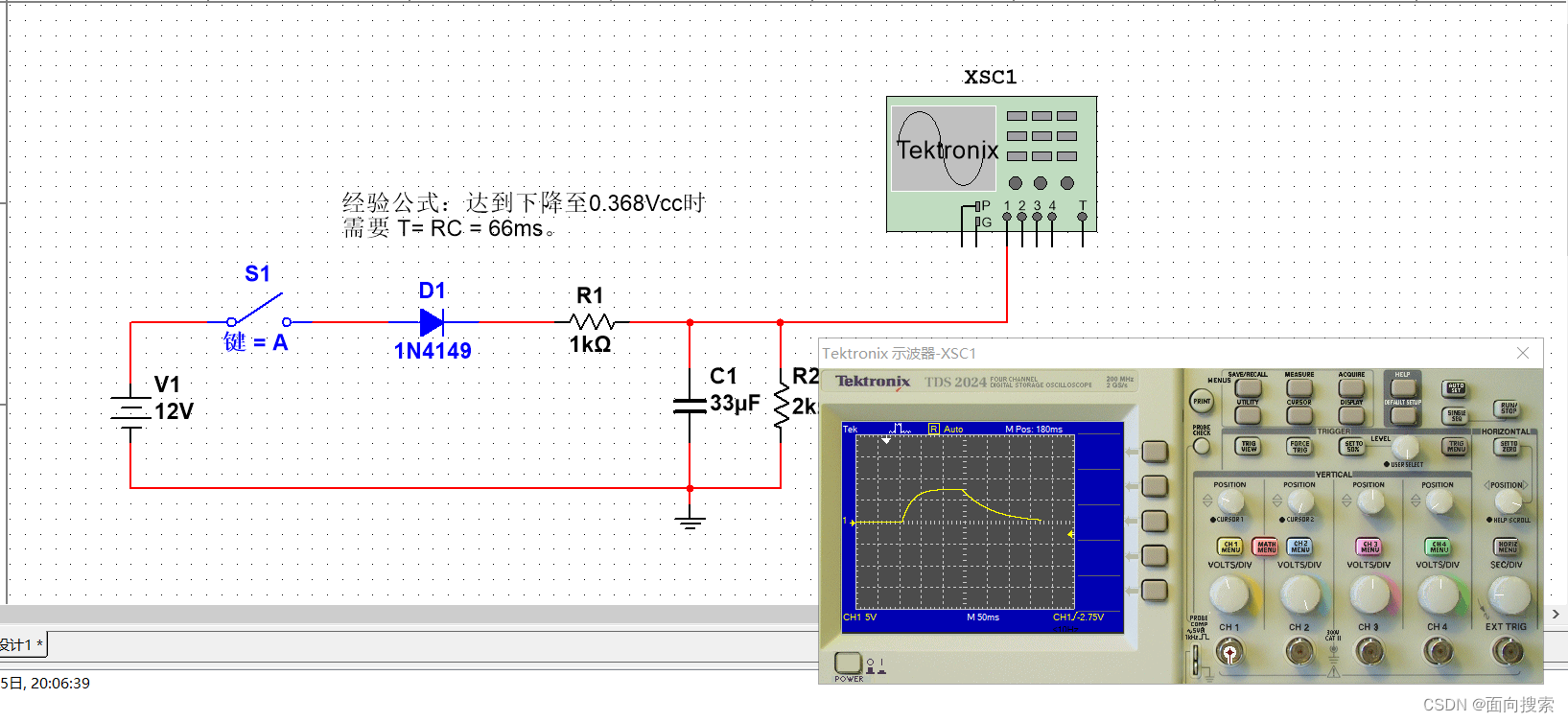Toggle the RUN/STOP button

point(1509,408)
